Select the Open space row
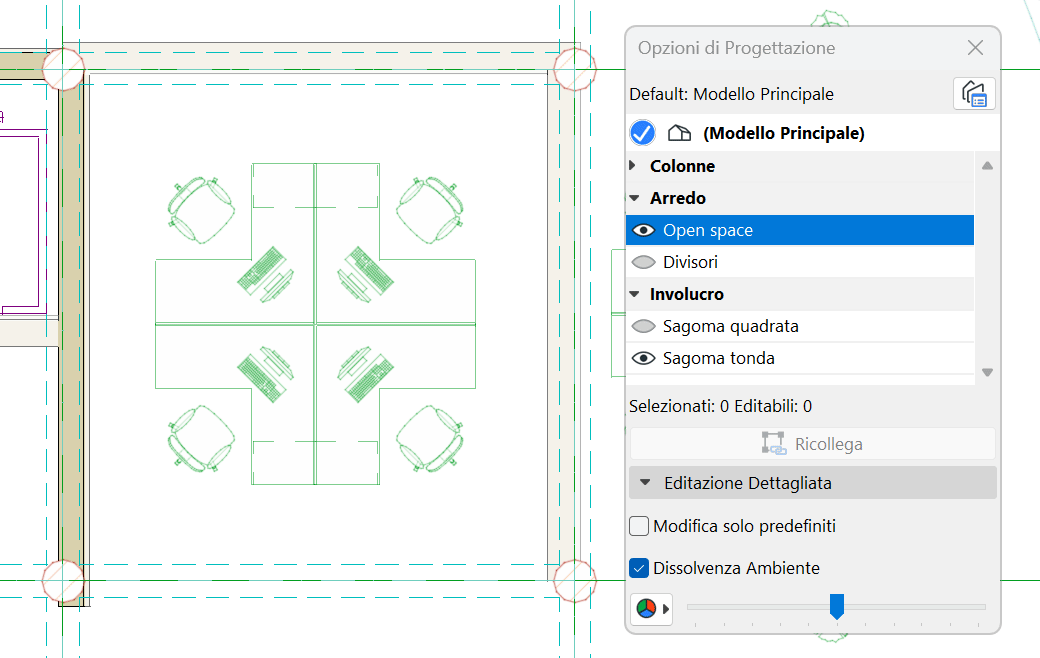This screenshot has width=1040, height=658. 800,230
